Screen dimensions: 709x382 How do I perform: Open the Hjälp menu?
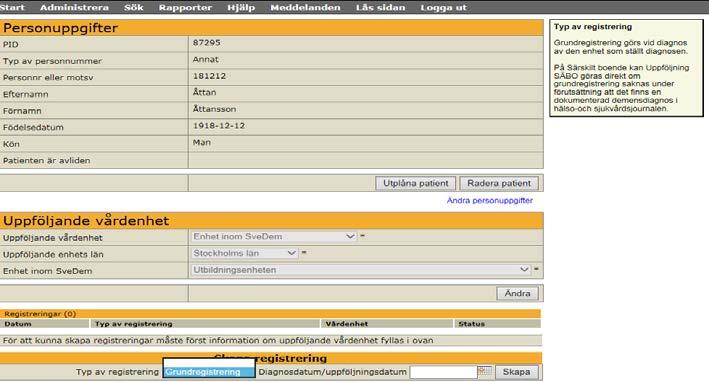click(241, 7)
